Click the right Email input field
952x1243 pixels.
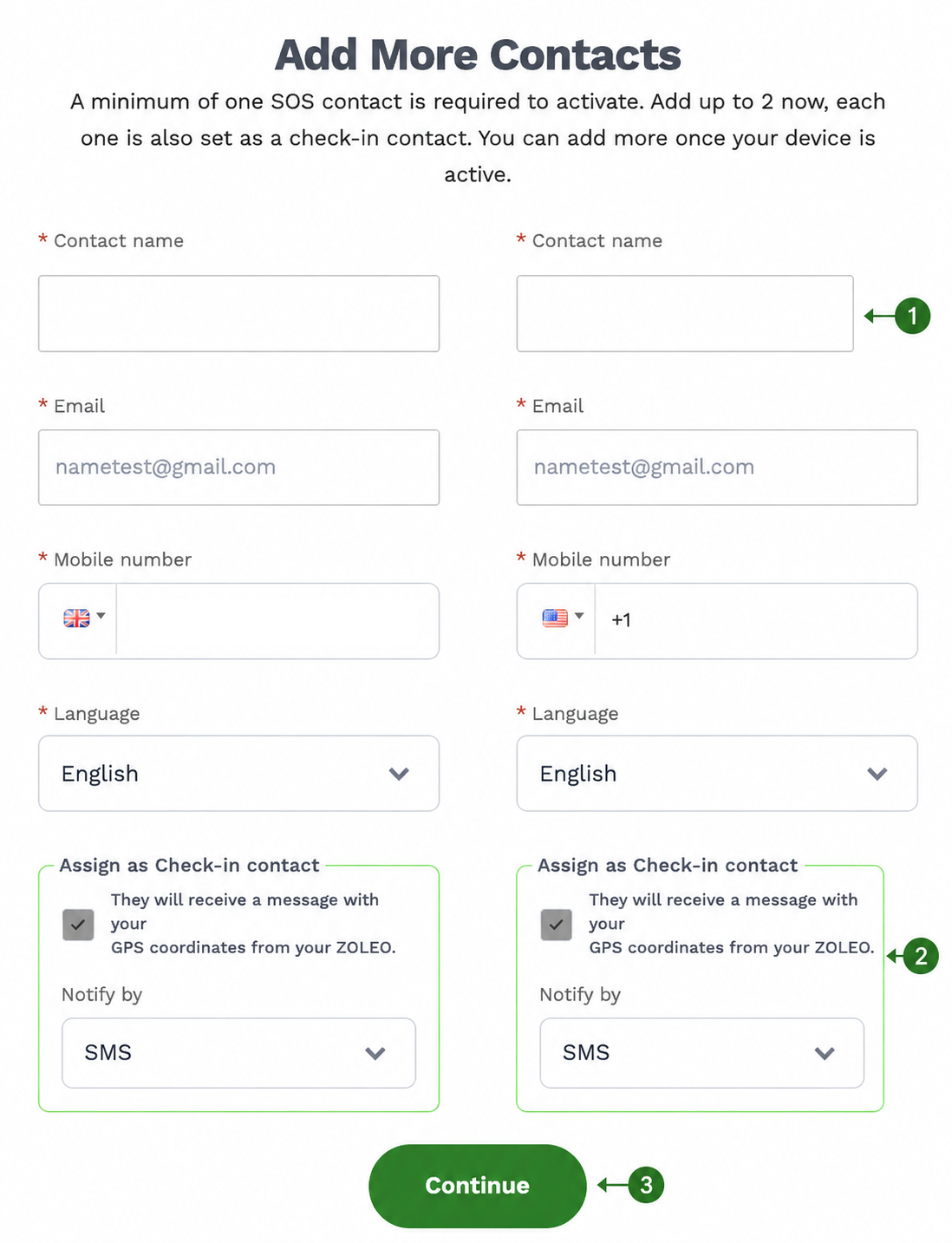(717, 468)
